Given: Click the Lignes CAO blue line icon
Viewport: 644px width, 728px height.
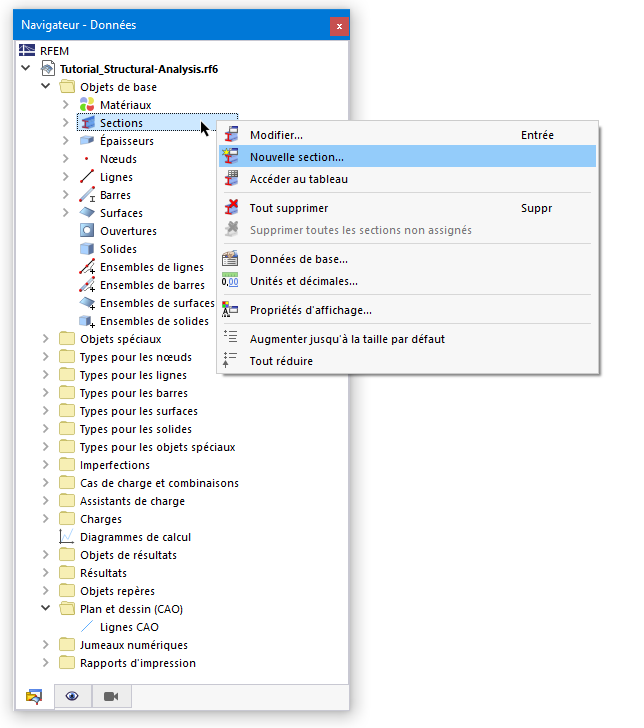Looking at the screenshot, I should point(87,627).
